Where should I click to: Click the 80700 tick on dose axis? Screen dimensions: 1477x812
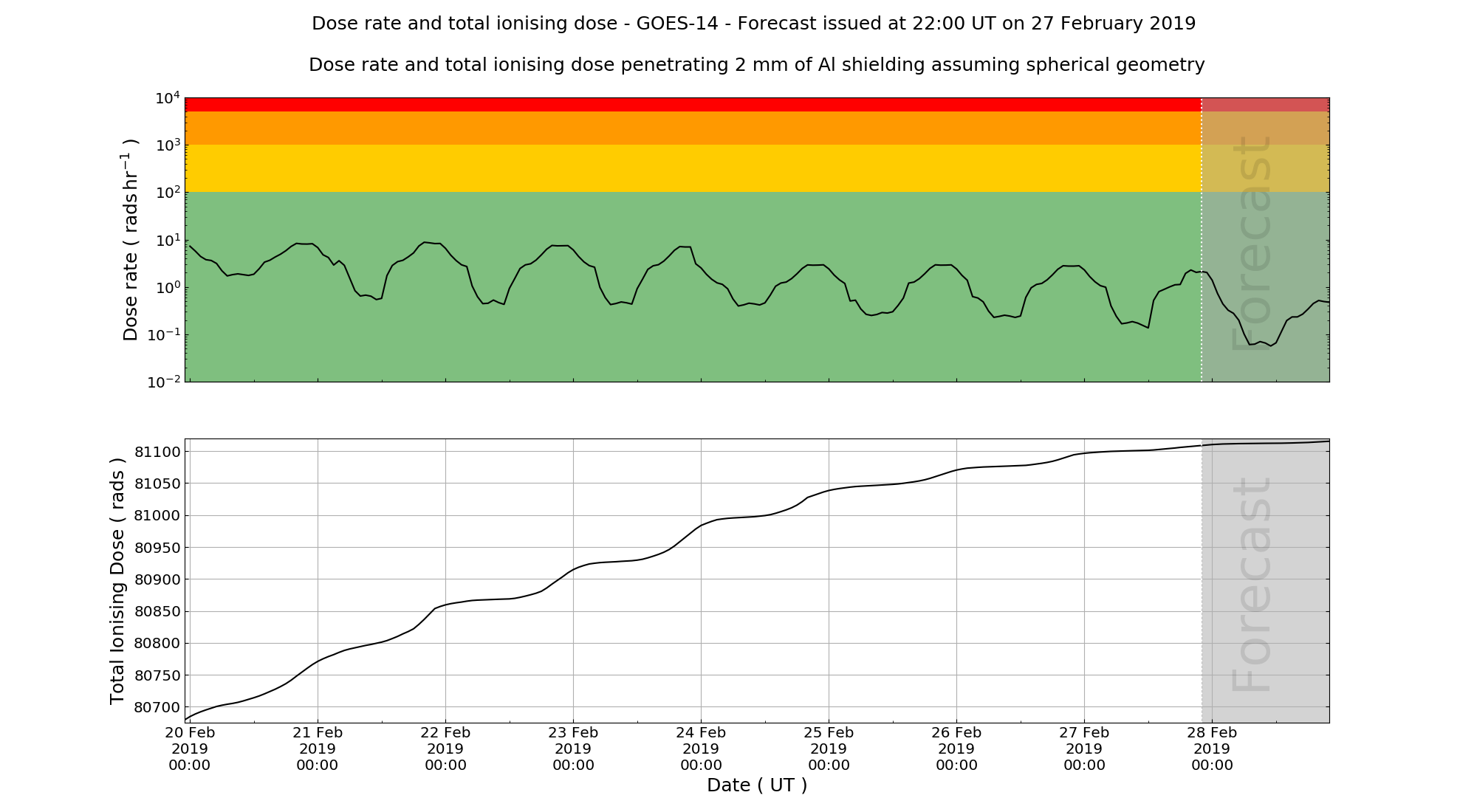157,707
